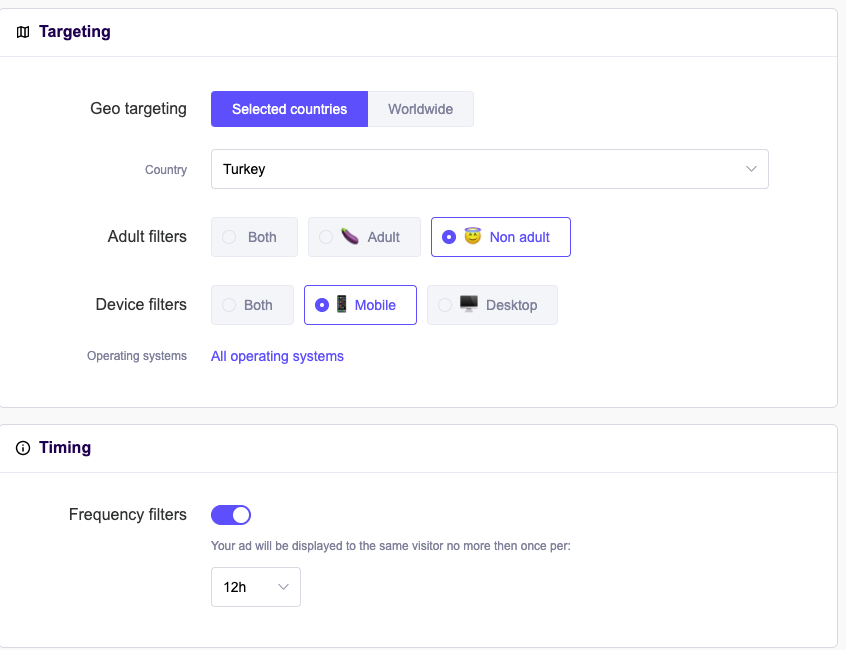
Task: Choose the Non adult radio option
Action: [449, 237]
